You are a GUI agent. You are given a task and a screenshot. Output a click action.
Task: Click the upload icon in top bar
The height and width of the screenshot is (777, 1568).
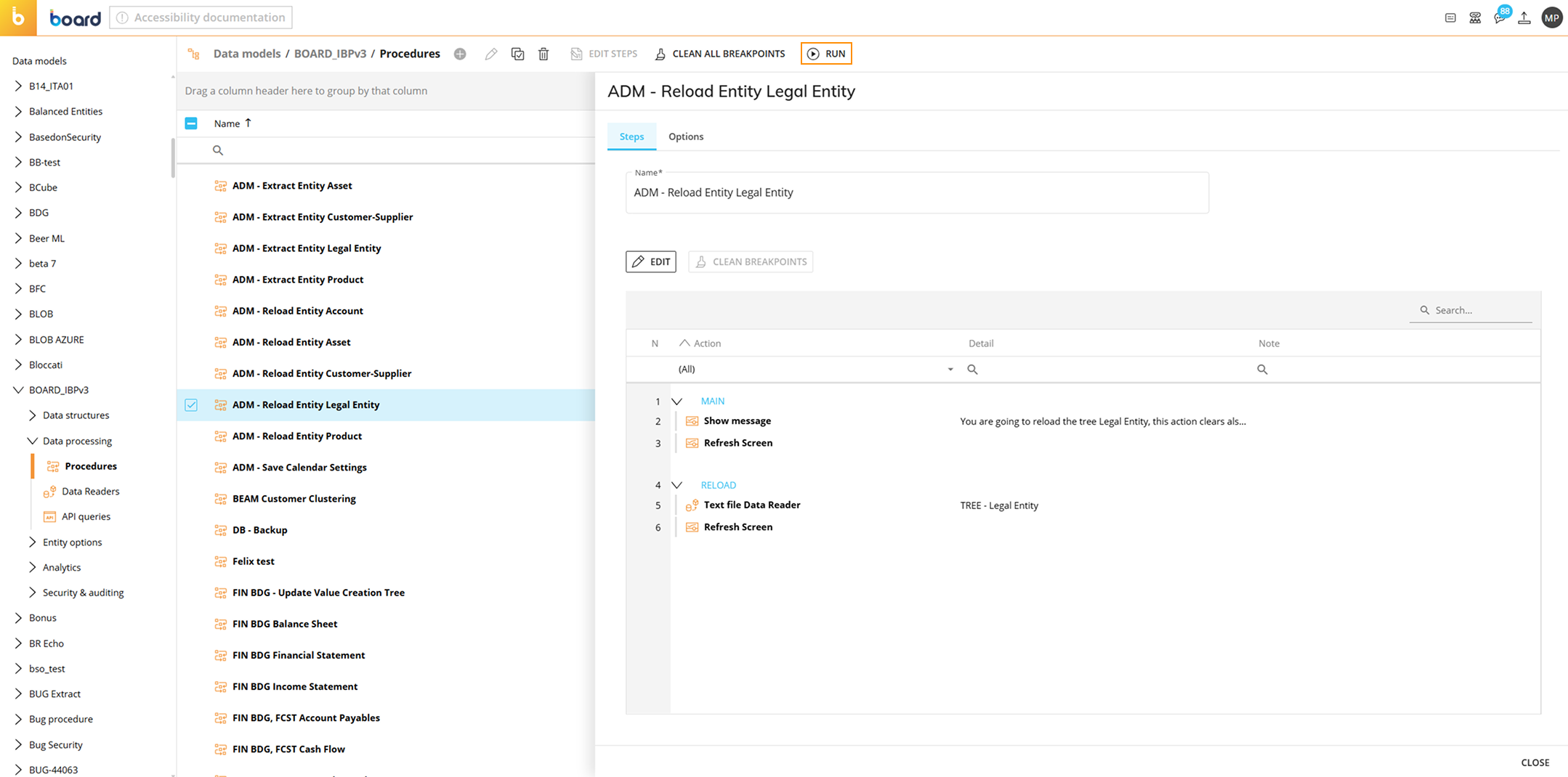(1524, 18)
